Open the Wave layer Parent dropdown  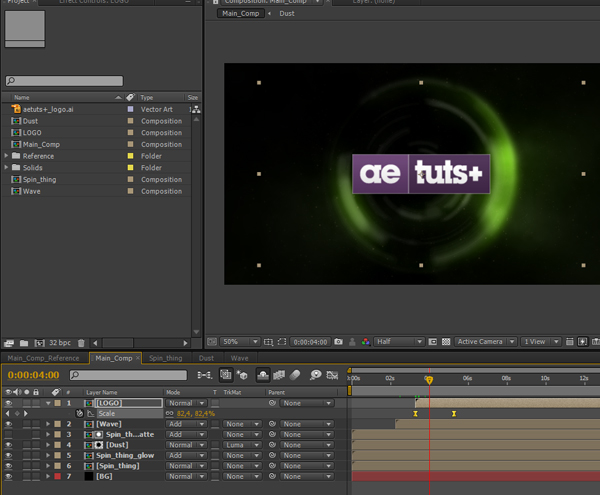coord(307,424)
